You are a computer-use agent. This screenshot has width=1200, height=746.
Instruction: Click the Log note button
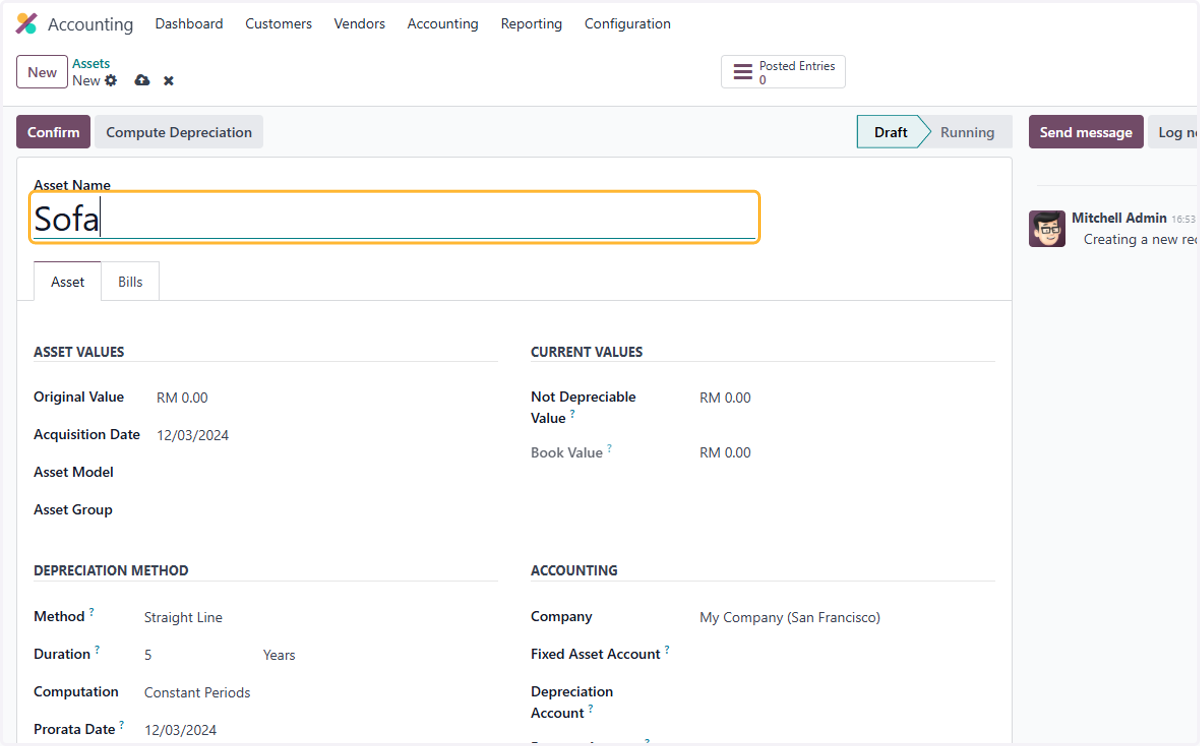click(x=1173, y=132)
